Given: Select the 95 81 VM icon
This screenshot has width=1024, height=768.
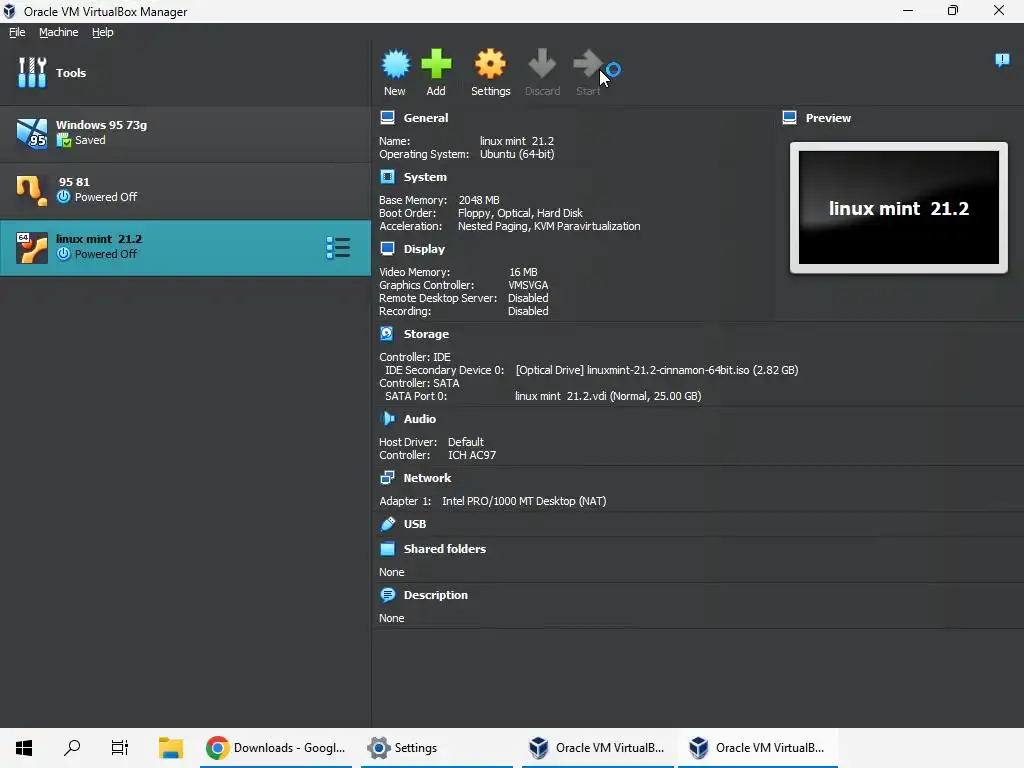Looking at the screenshot, I should (x=32, y=190).
